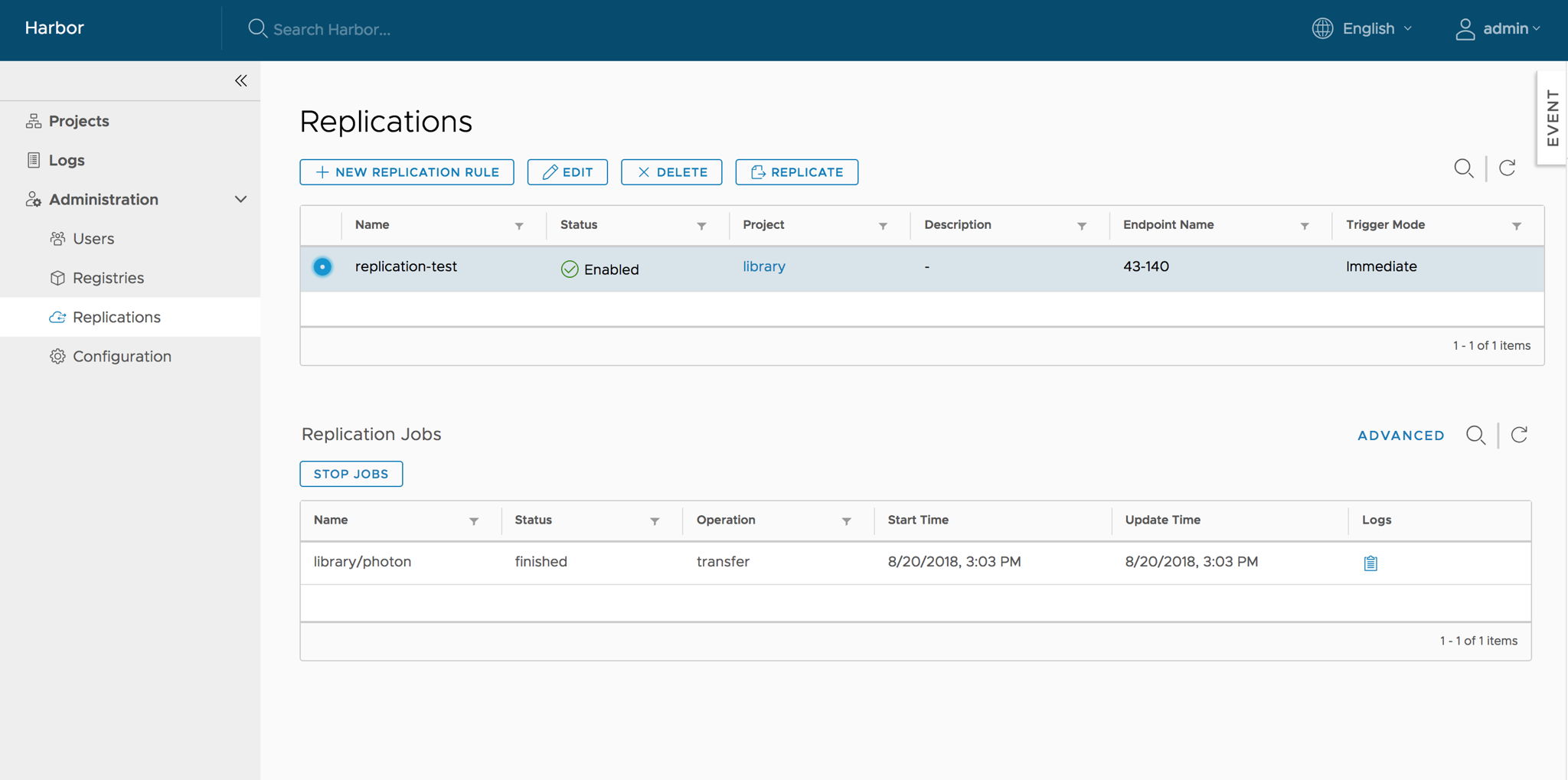Refresh the Replication Jobs table

(1519, 435)
